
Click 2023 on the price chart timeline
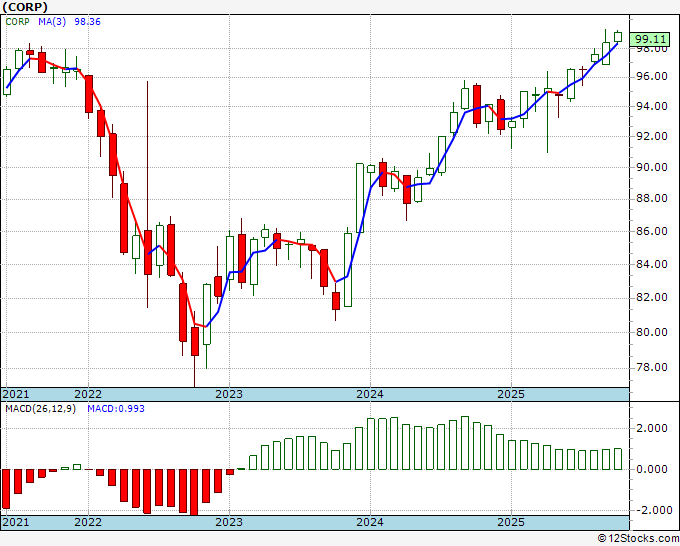point(229,394)
